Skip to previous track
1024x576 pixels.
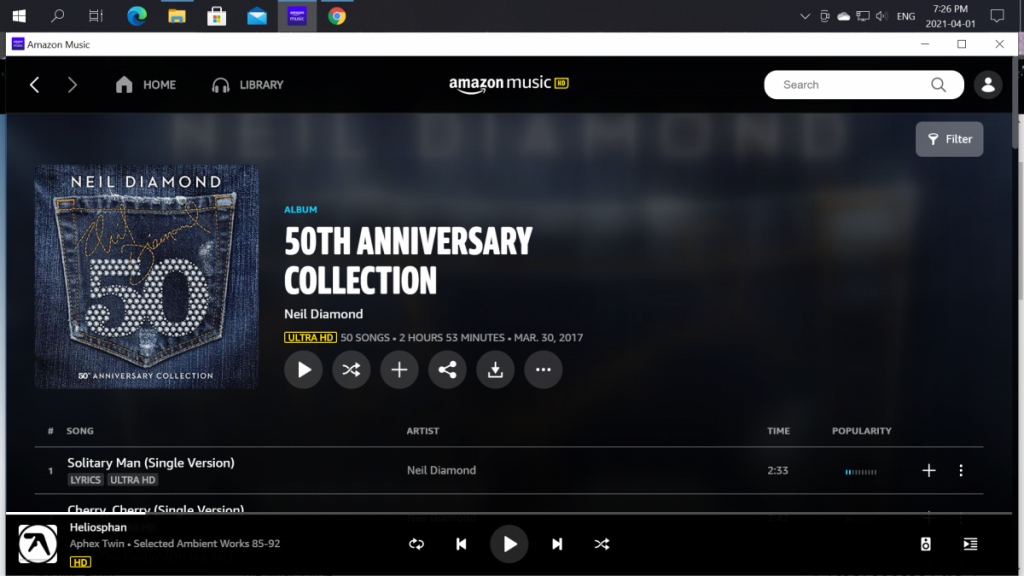[x=461, y=544]
